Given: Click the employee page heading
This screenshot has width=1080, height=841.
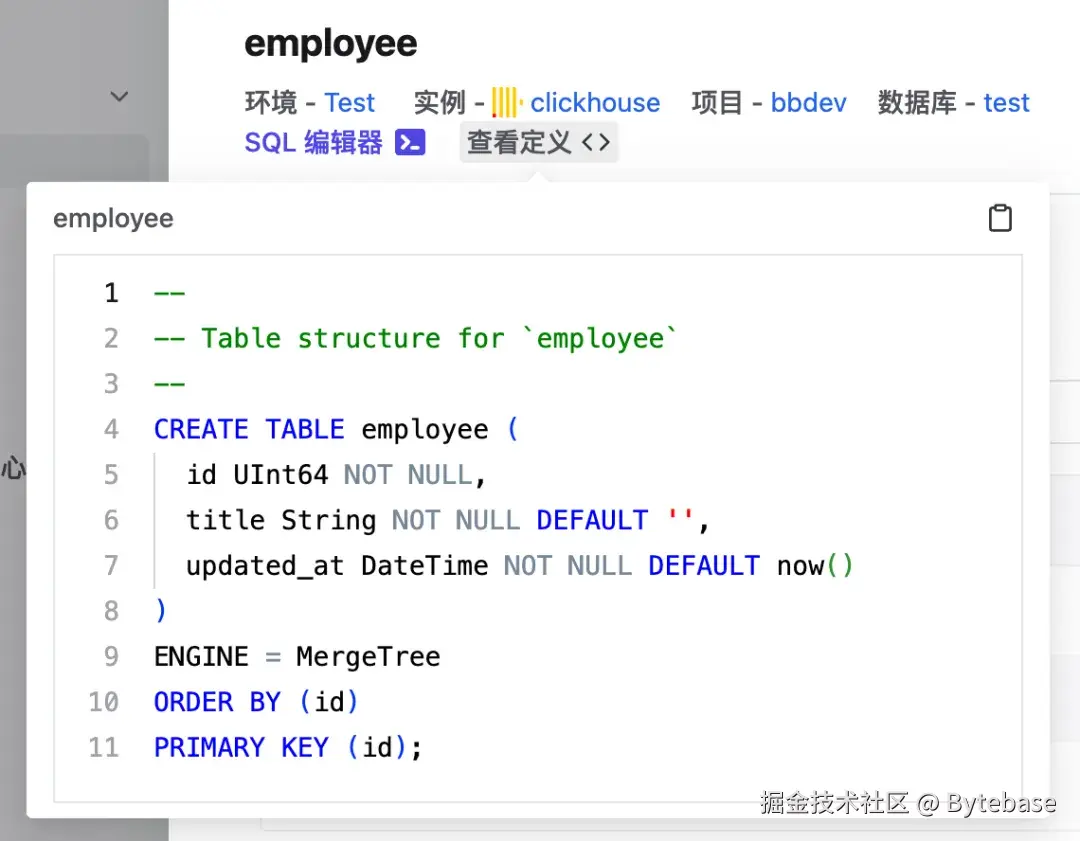Looking at the screenshot, I should click(x=331, y=44).
